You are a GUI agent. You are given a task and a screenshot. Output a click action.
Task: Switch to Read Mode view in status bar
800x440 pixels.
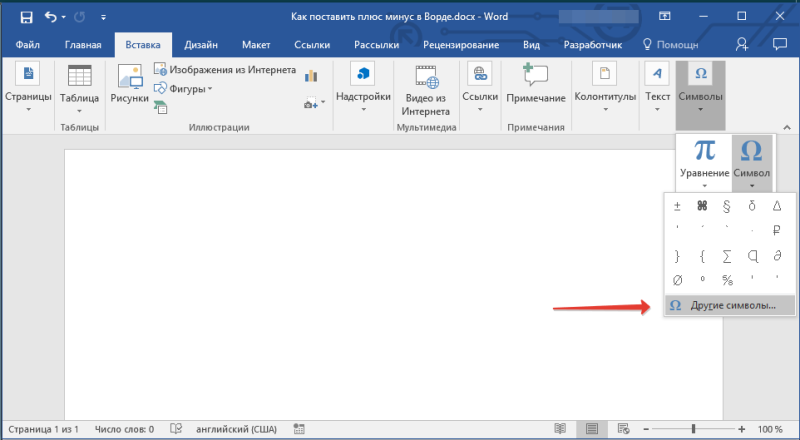pos(560,429)
